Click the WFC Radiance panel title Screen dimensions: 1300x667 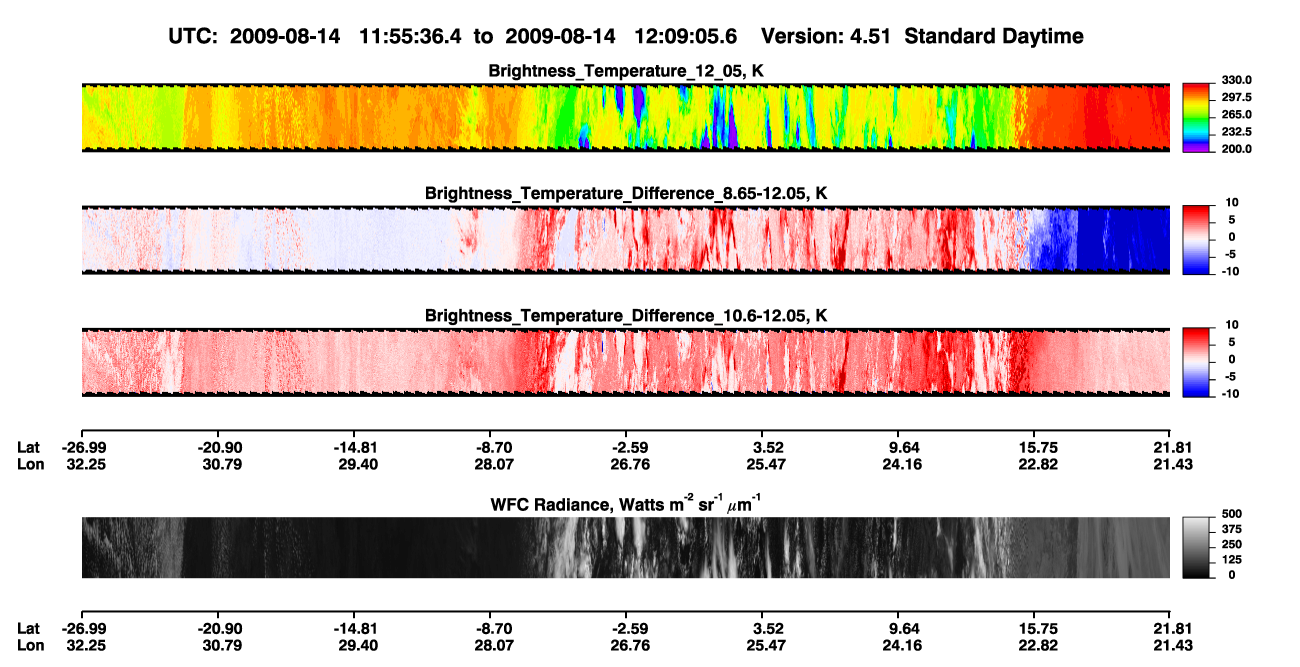[x=626, y=504]
